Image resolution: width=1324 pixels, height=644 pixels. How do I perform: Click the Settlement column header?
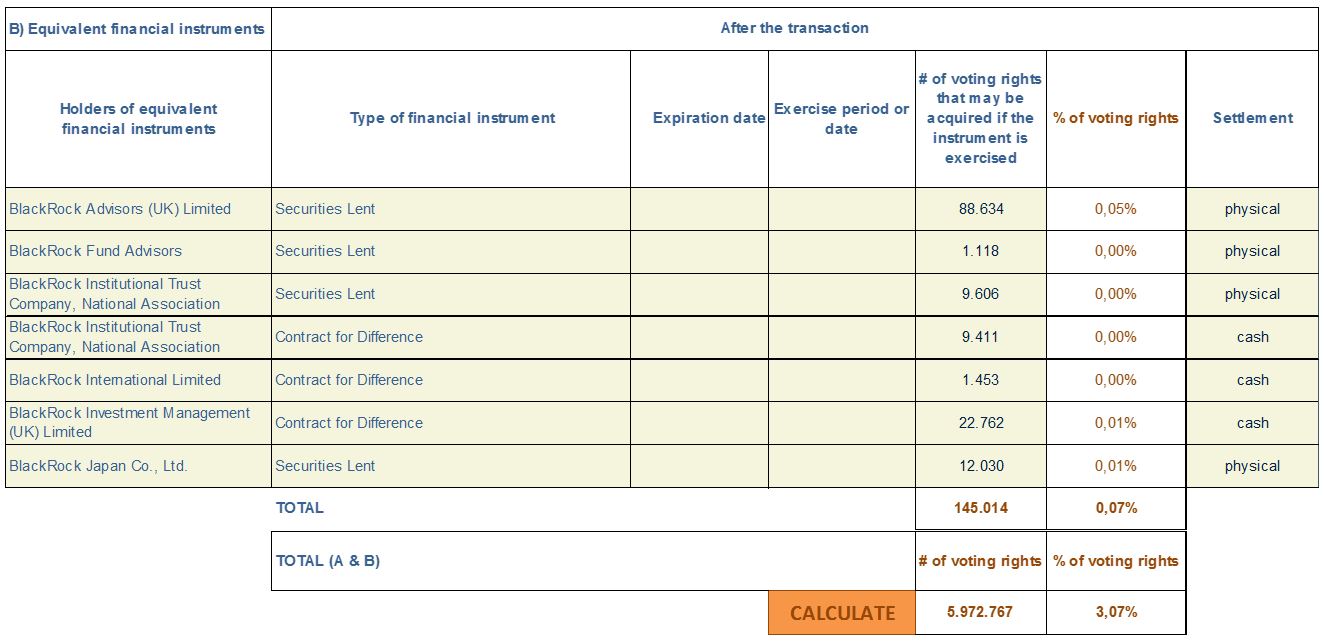pos(1253,118)
